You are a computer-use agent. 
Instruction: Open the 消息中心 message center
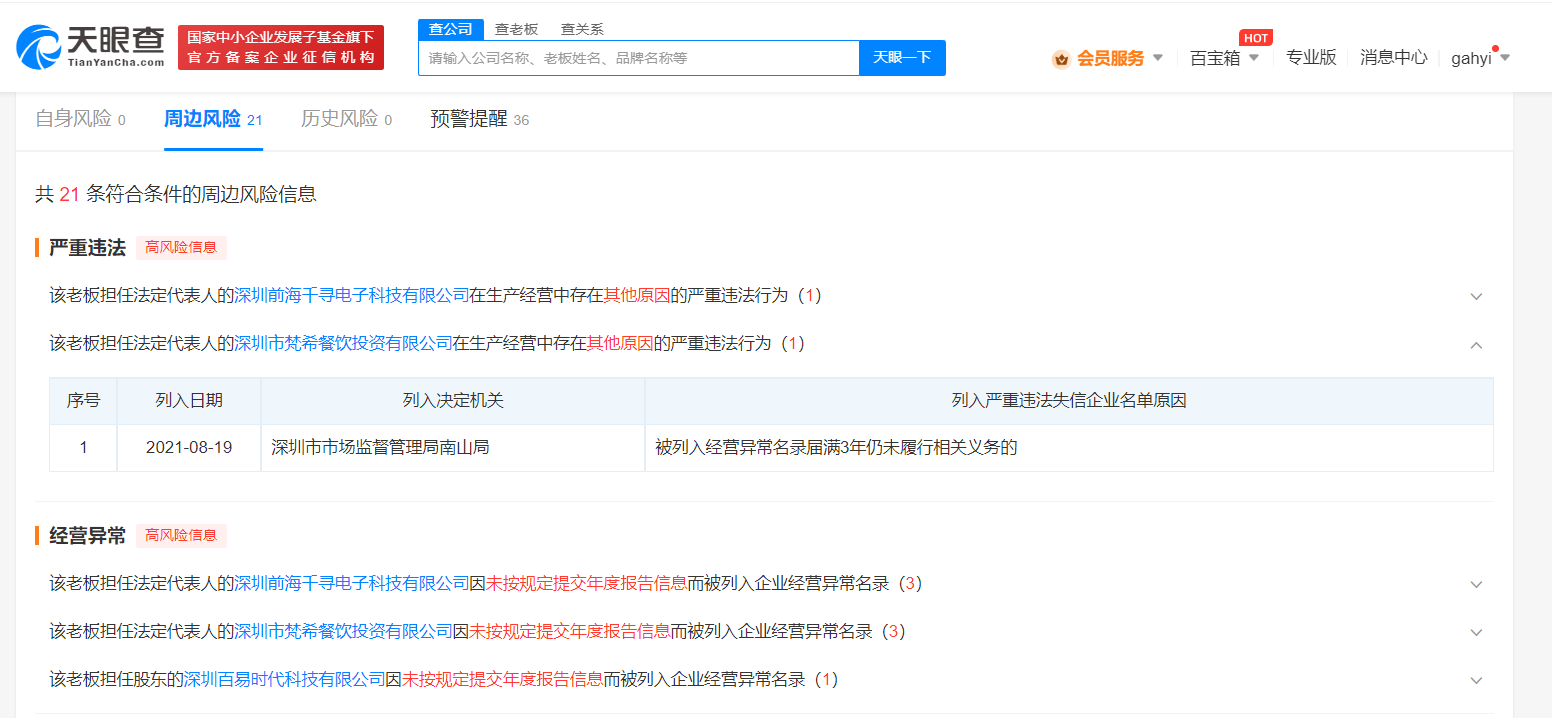tap(1393, 58)
